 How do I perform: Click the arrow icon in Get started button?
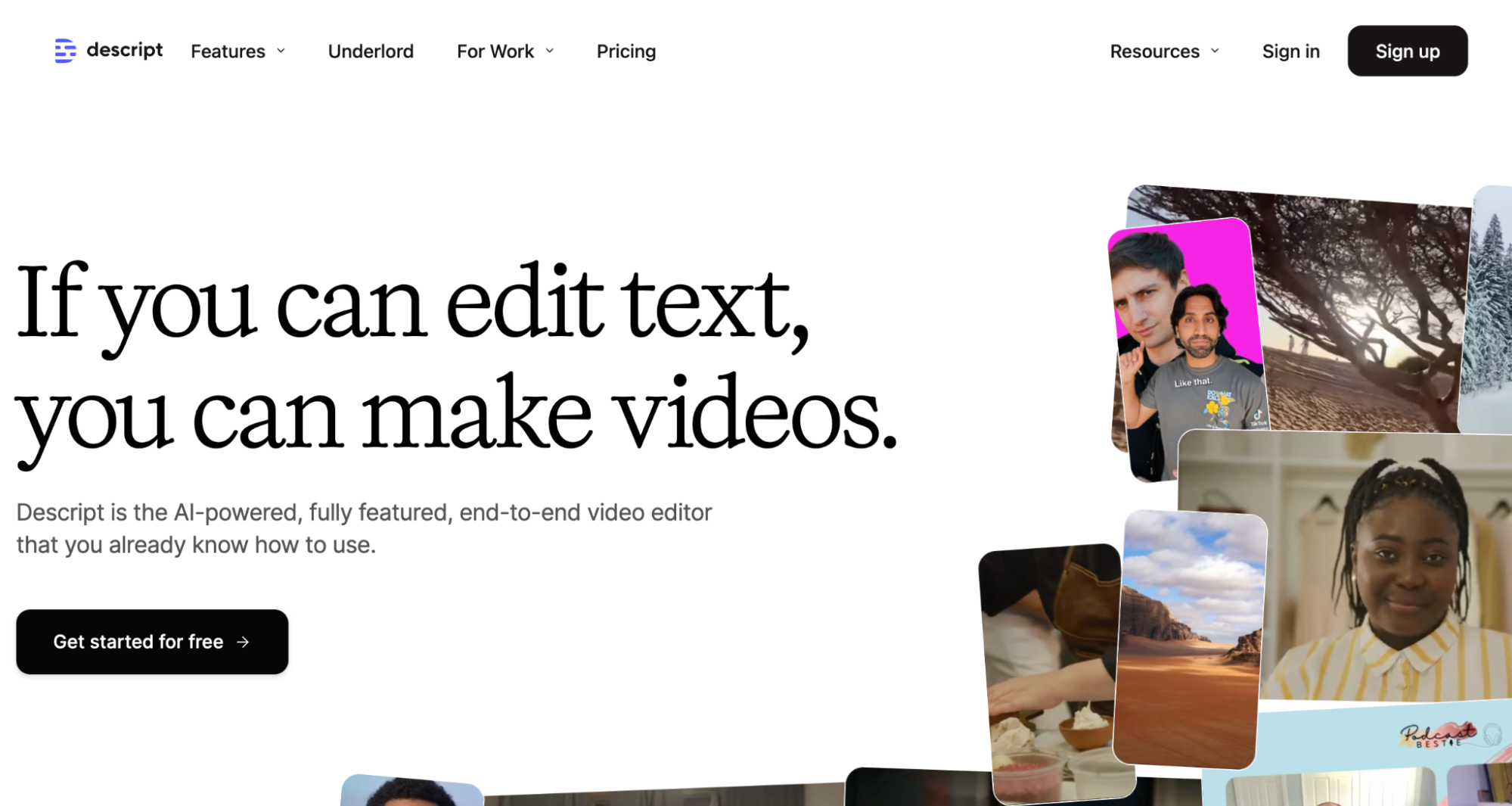pos(243,642)
